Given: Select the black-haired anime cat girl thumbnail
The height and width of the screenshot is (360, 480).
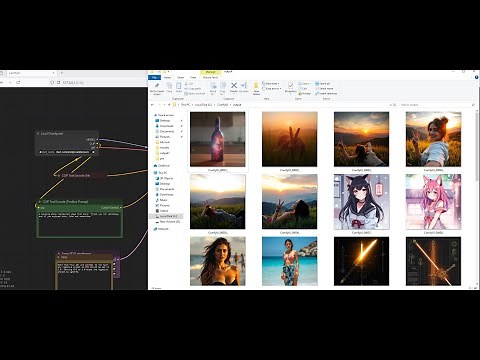Looking at the screenshot, I should (x=361, y=202).
